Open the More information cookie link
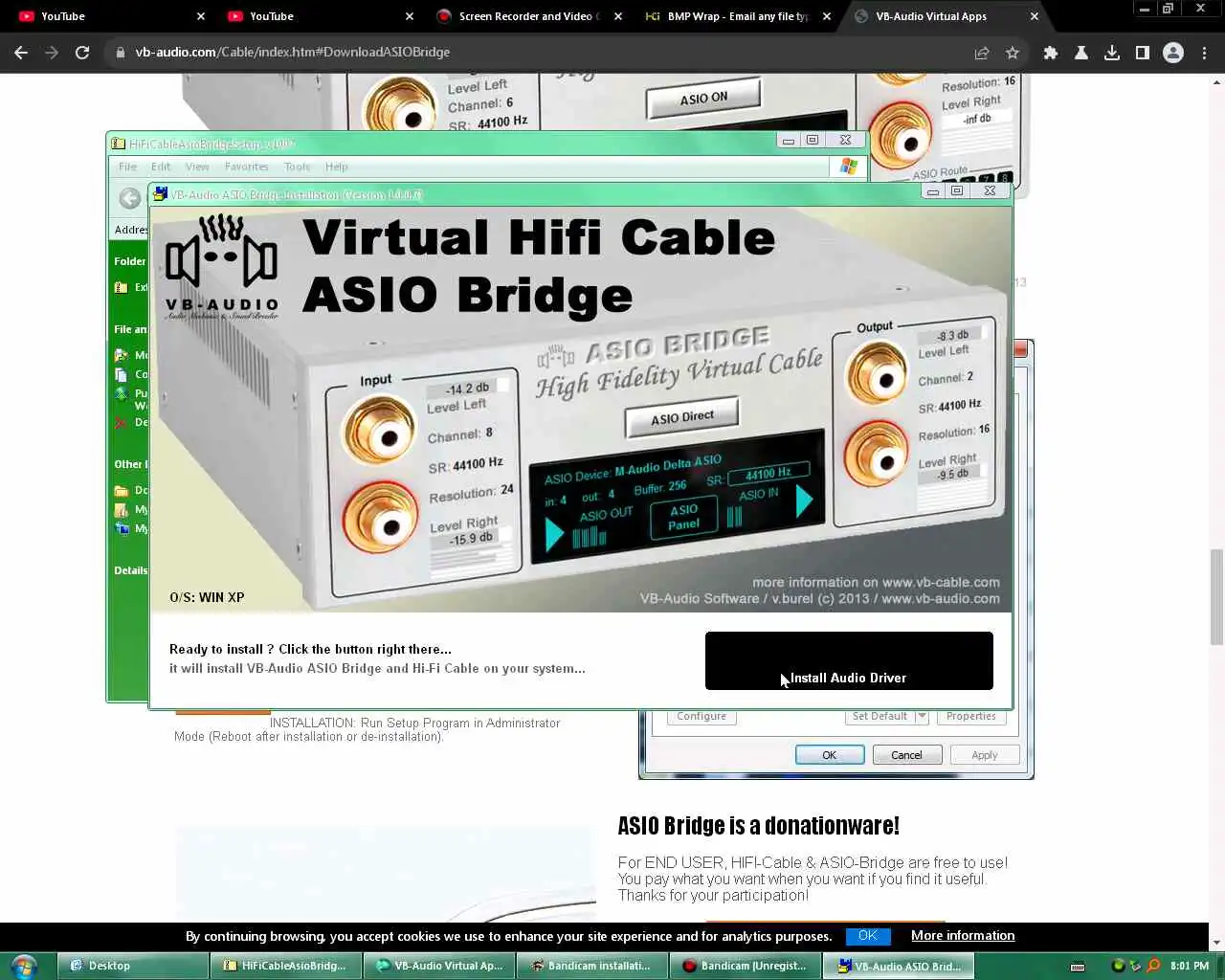 tap(963, 936)
